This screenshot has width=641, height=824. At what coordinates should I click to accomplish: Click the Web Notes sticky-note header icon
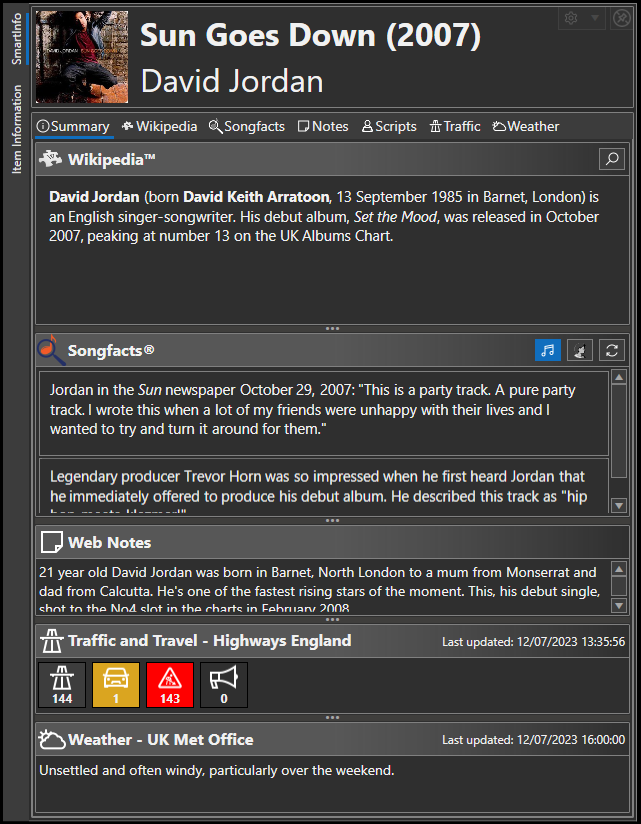51,542
